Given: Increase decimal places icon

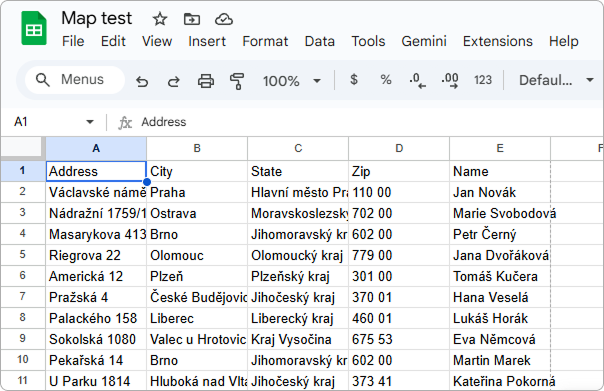Looking at the screenshot, I should 450,81.
